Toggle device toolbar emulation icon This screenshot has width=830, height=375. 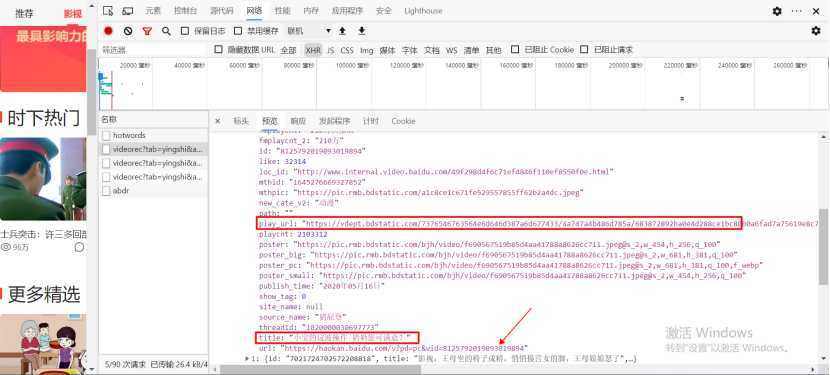(128, 11)
